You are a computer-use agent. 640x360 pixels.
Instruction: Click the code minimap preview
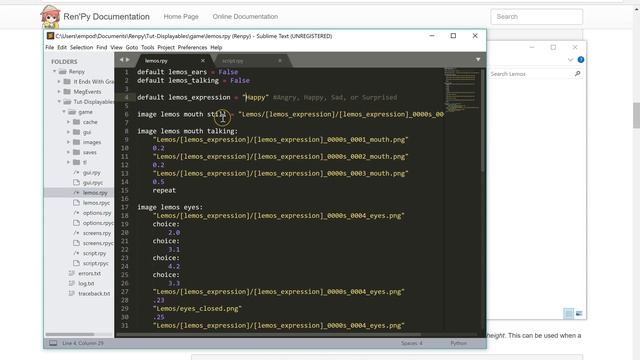[462, 90]
